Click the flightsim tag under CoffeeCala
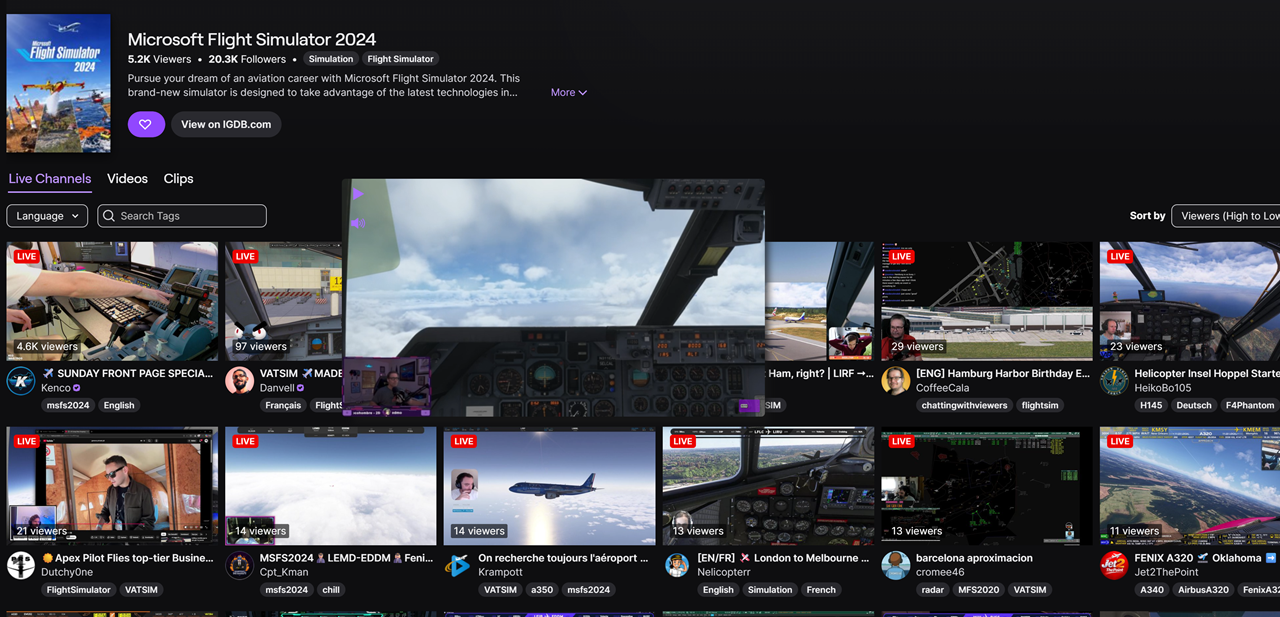Image resolution: width=1280 pixels, height=617 pixels. (x=1040, y=405)
